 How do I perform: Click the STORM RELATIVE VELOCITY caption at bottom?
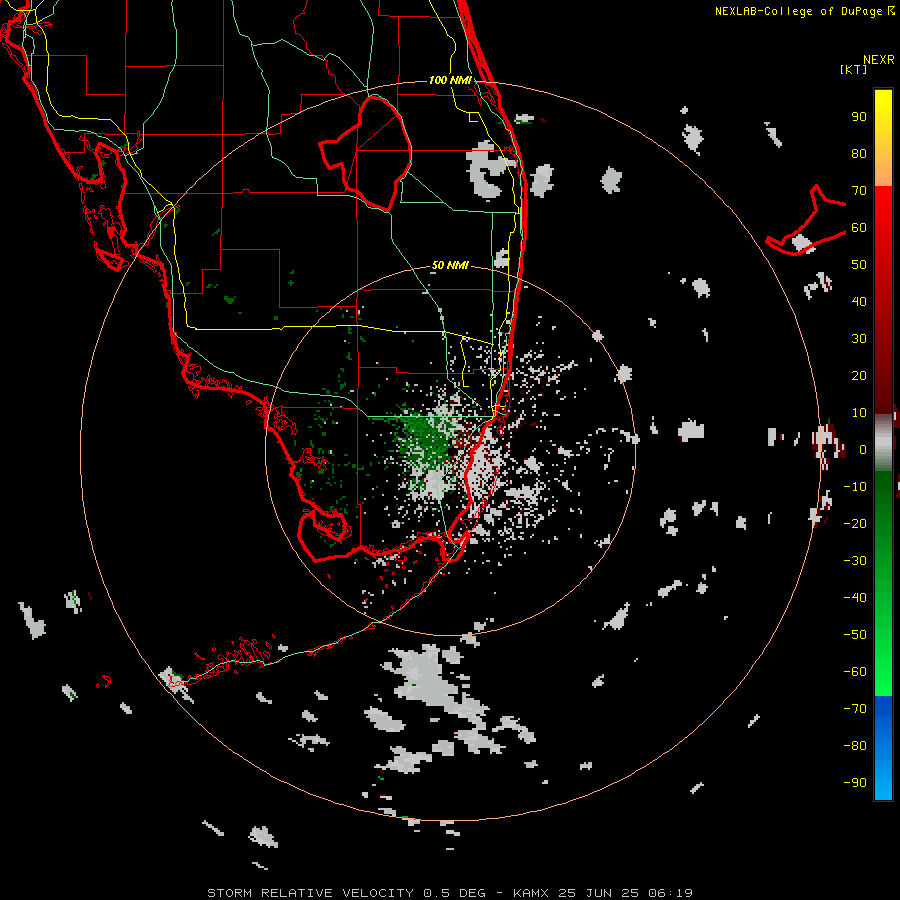tap(450, 893)
